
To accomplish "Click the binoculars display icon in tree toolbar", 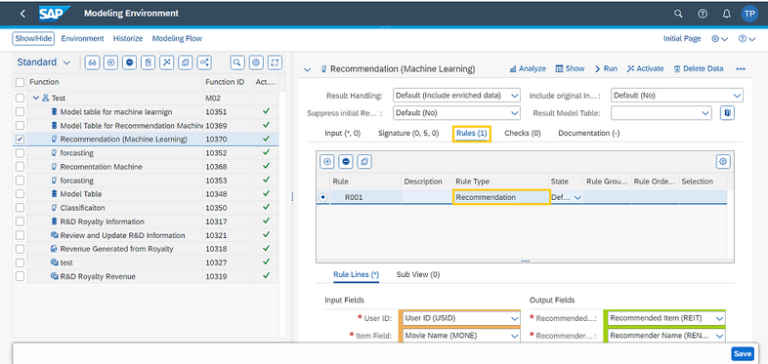I will click(92, 62).
